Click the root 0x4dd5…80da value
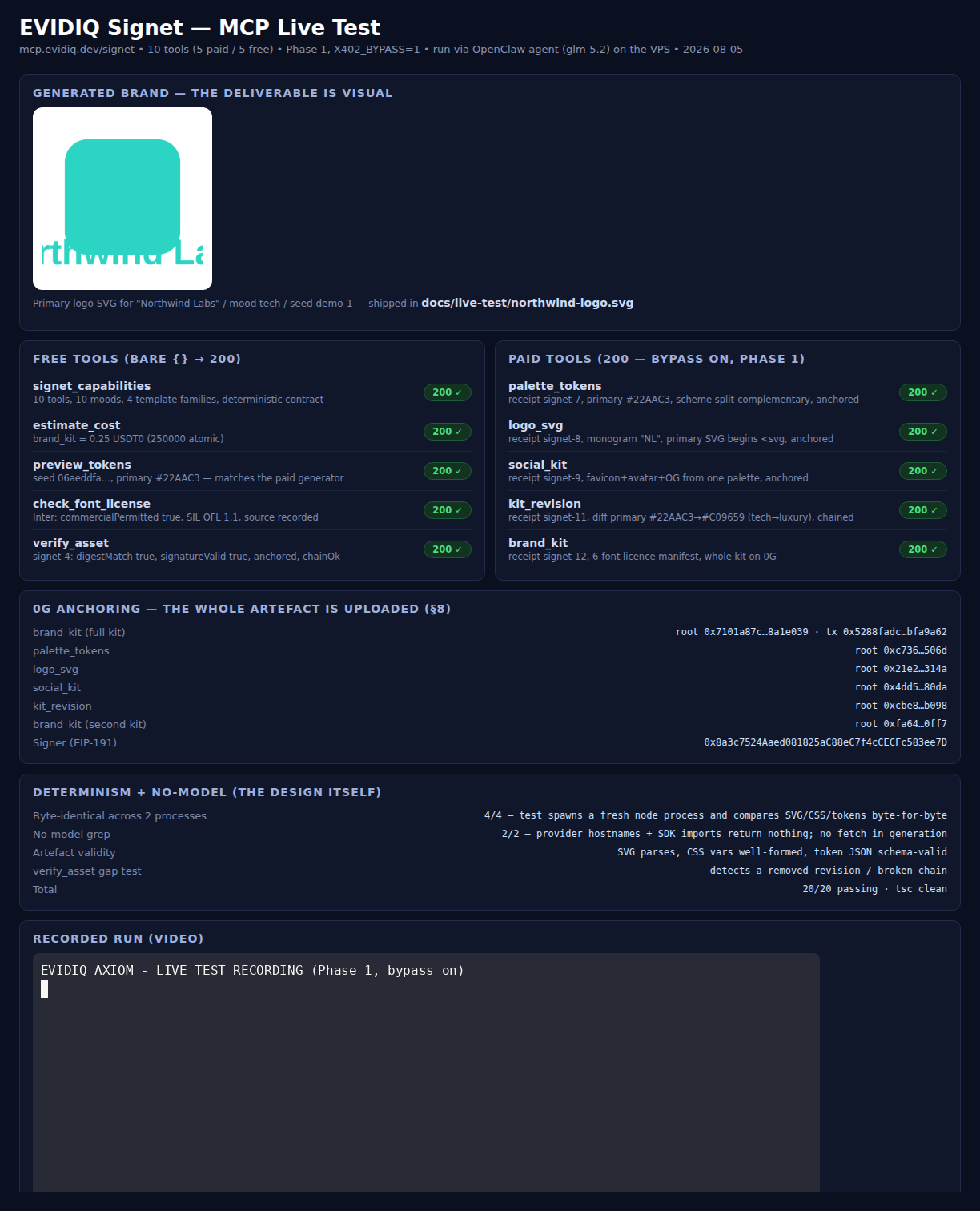Image resolution: width=980 pixels, height=1211 pixels. coord(901,687)
